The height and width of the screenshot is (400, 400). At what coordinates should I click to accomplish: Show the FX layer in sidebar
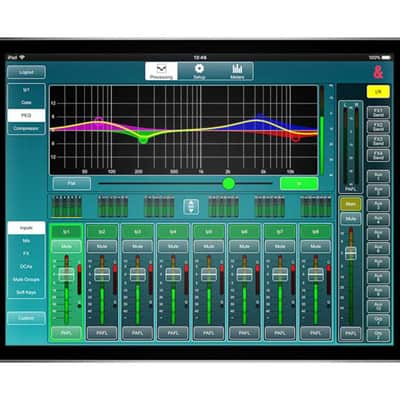click(26, 254)
